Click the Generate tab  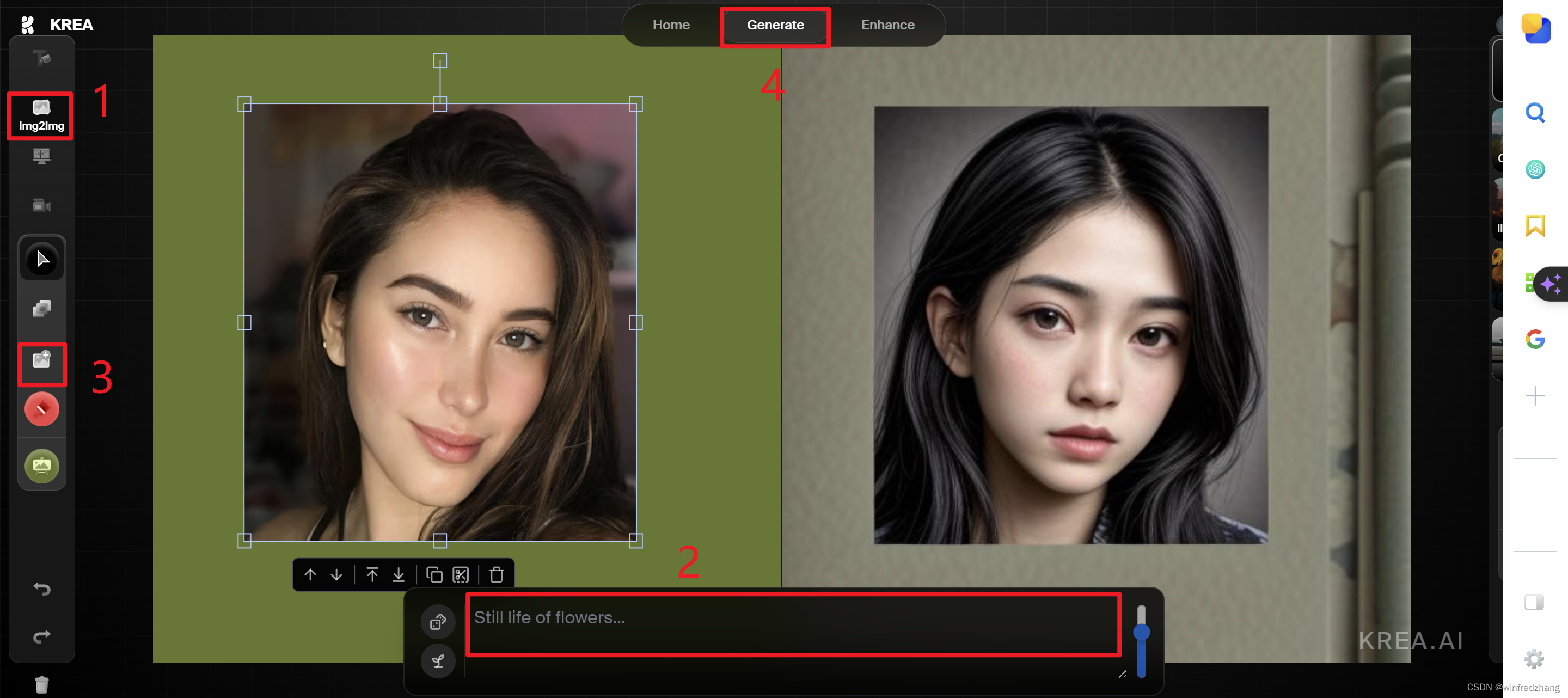point(775,25)
